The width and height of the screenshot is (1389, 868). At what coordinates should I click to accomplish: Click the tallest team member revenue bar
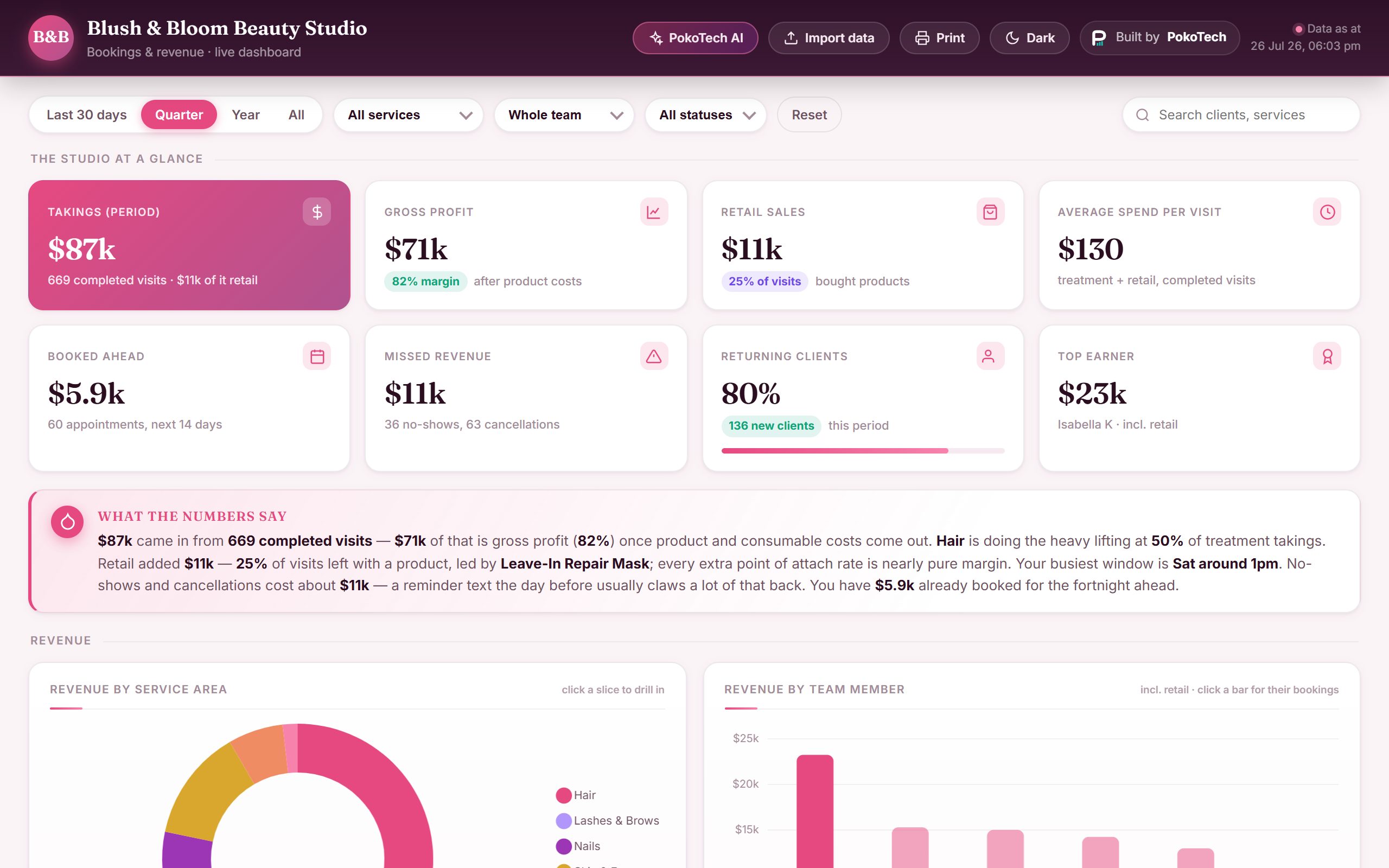point(814,811)
